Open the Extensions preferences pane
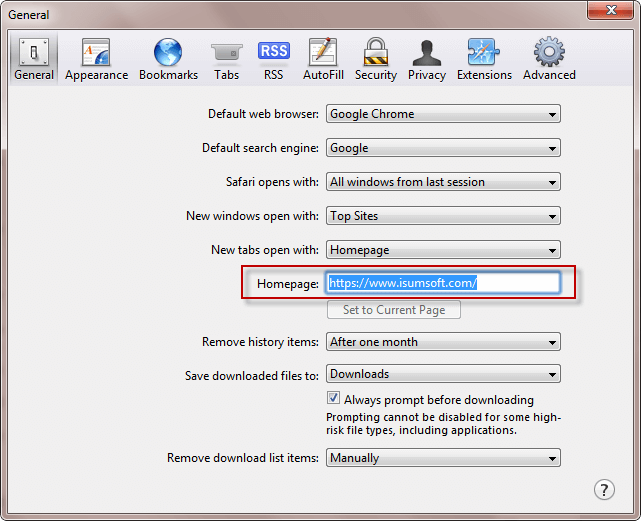Image resolution: width=641 pixels, height=521 pixels. [x=484, y=58]
